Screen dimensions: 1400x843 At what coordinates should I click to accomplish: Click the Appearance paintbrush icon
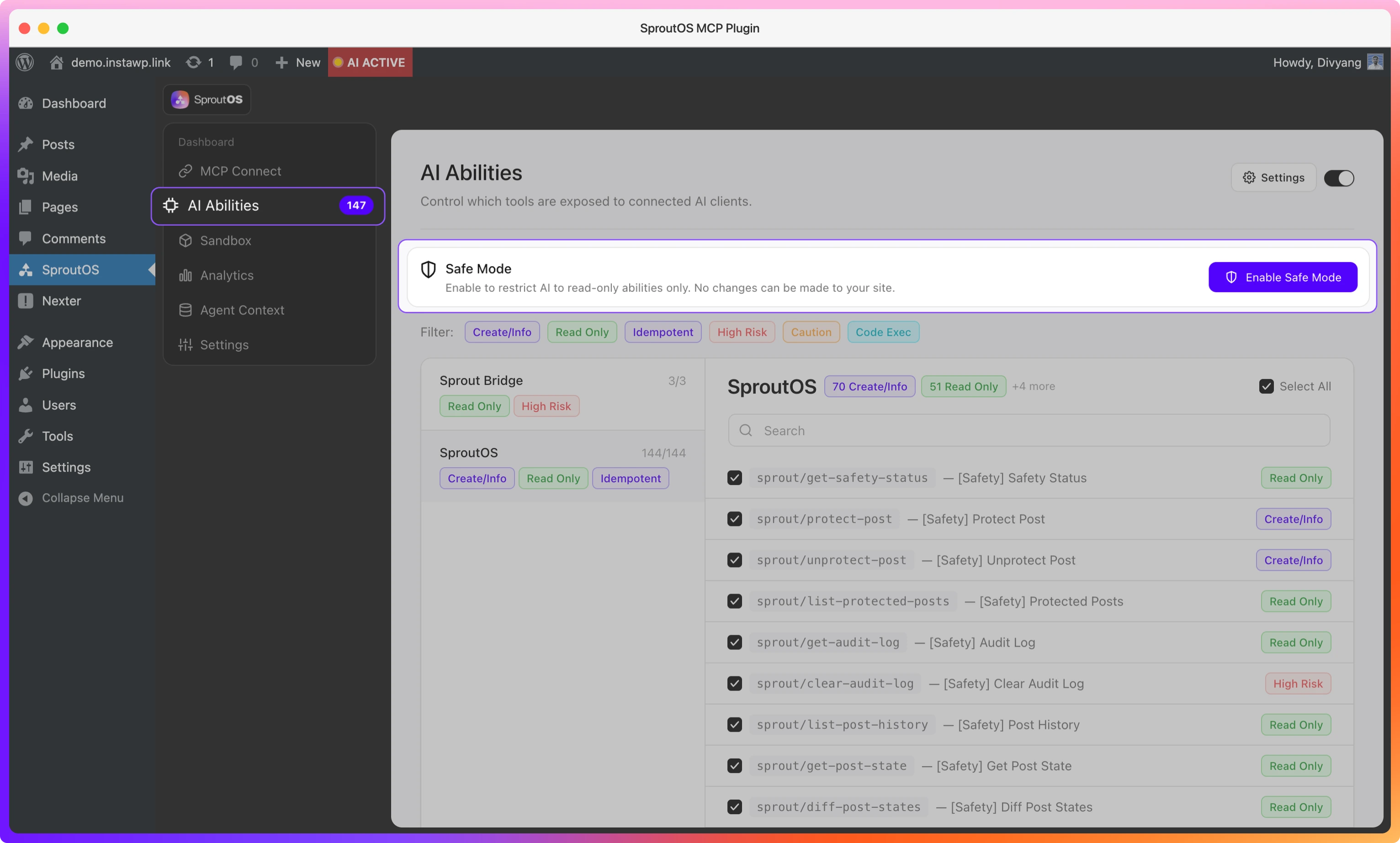point(26,342)
